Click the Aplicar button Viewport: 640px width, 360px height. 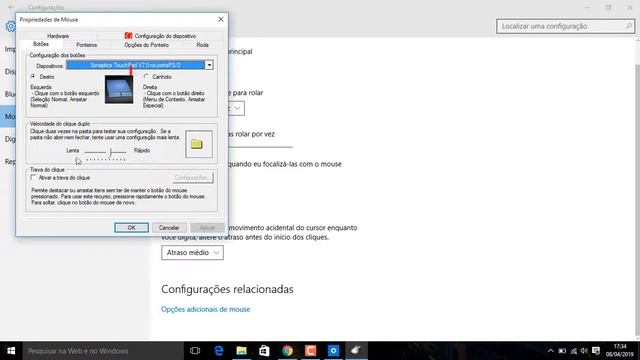pos(207,227)
